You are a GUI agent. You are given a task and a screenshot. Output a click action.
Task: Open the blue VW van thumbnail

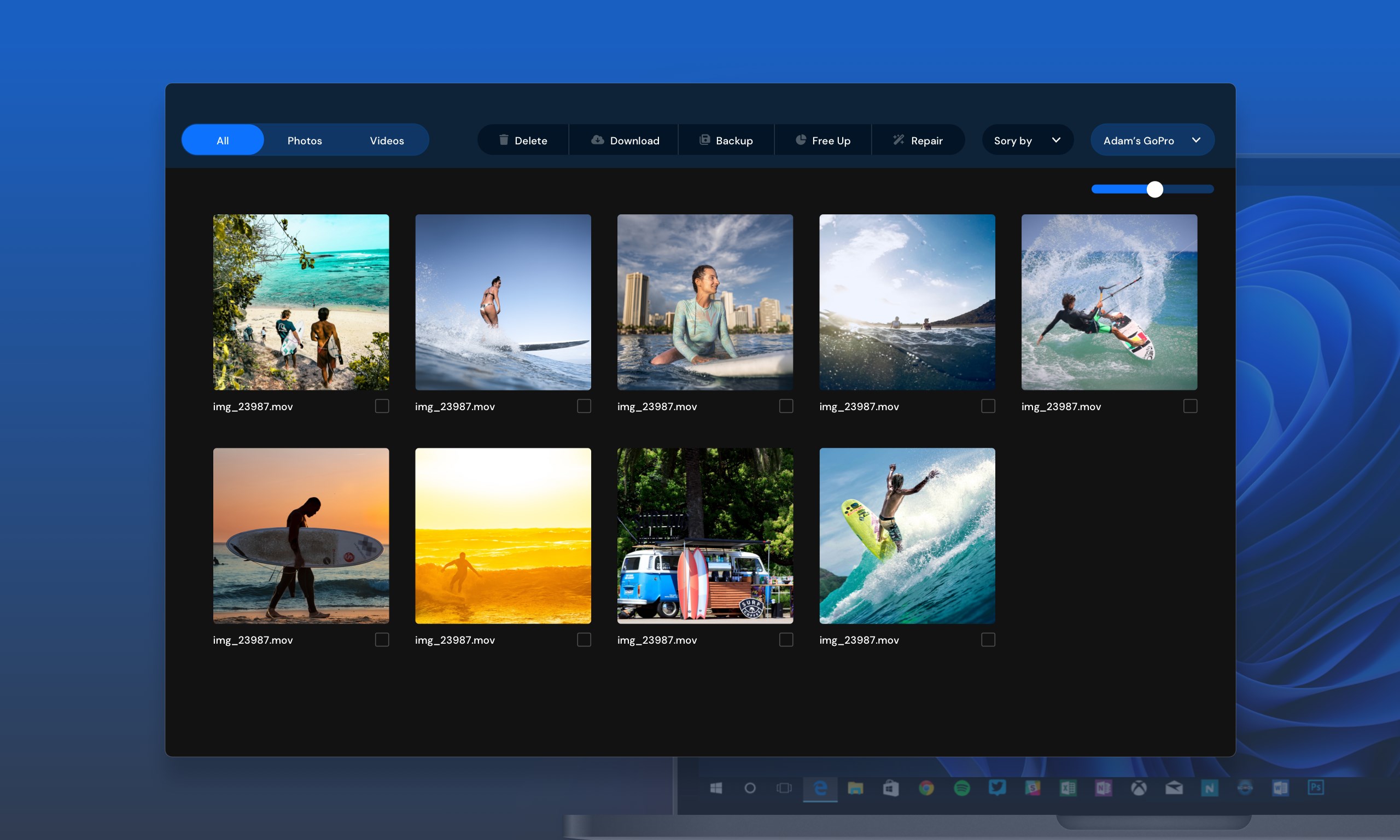point(704,535)
